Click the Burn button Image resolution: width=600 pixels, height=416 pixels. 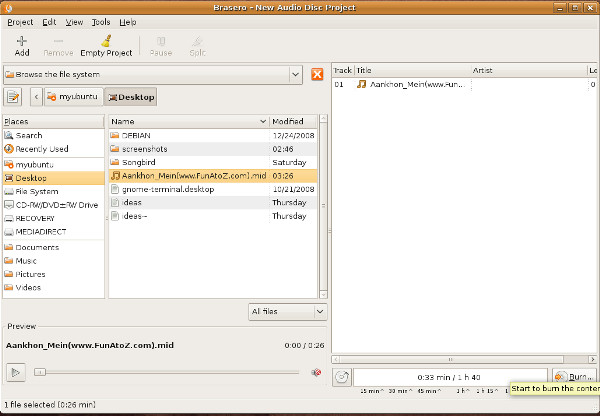(x=573, y=377)
